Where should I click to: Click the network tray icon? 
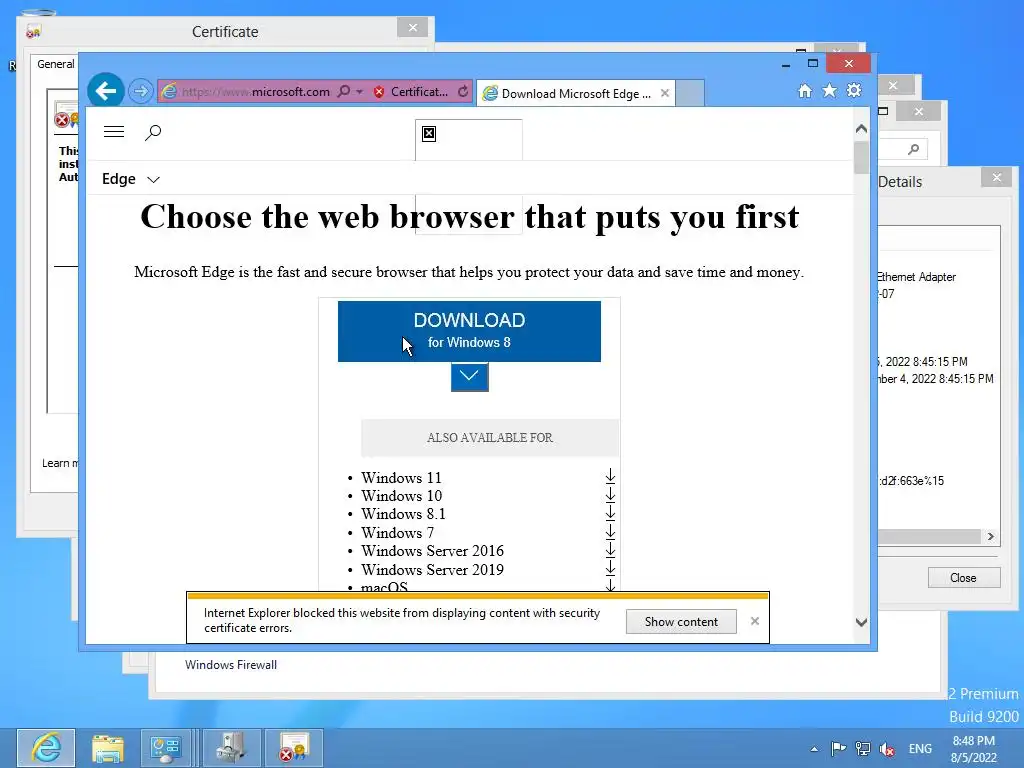click(x=863, y=748)
